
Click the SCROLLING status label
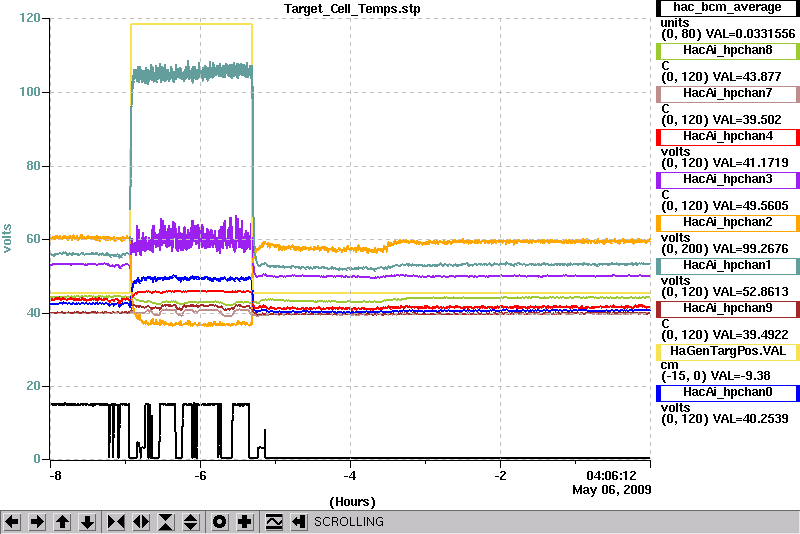[349, 522]
